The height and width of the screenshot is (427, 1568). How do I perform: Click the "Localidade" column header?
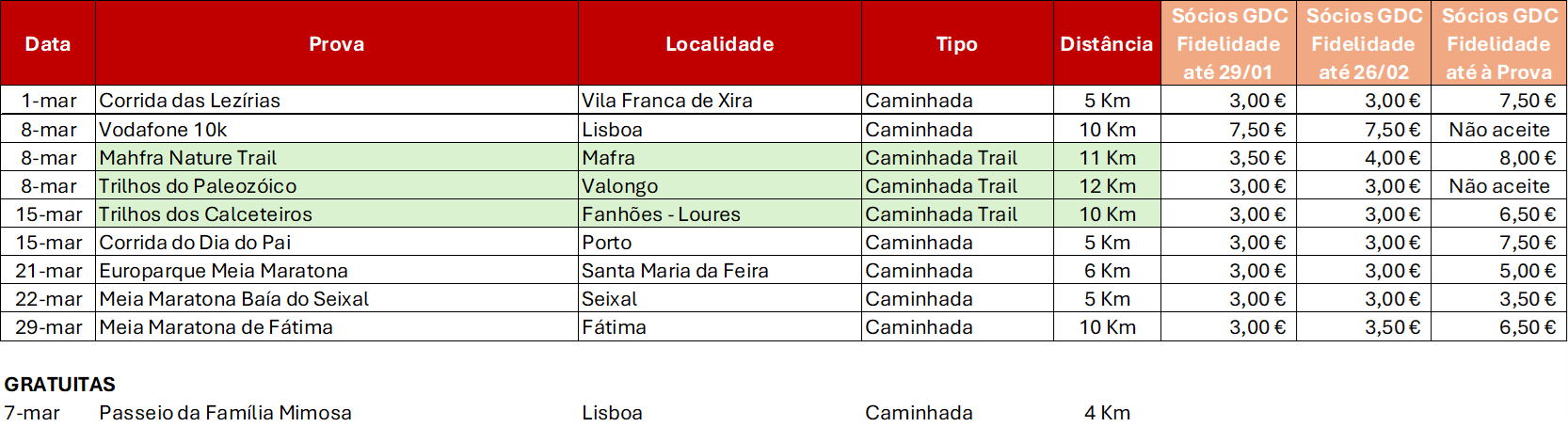(719, 44)
